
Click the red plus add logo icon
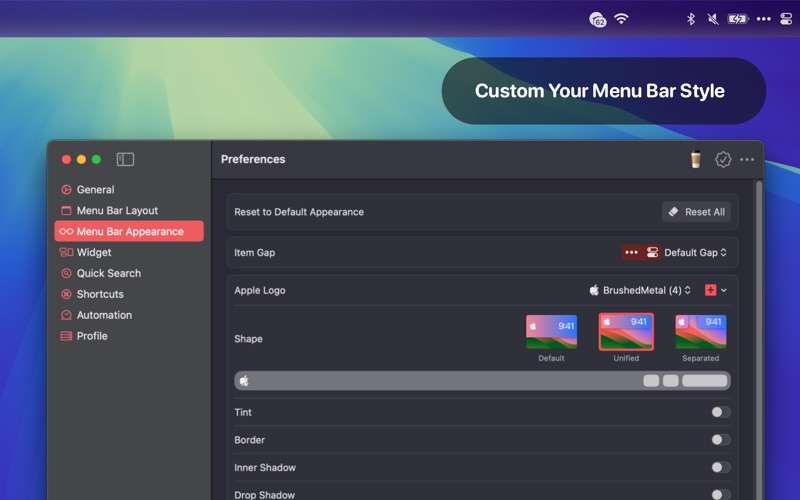[710, 290]
